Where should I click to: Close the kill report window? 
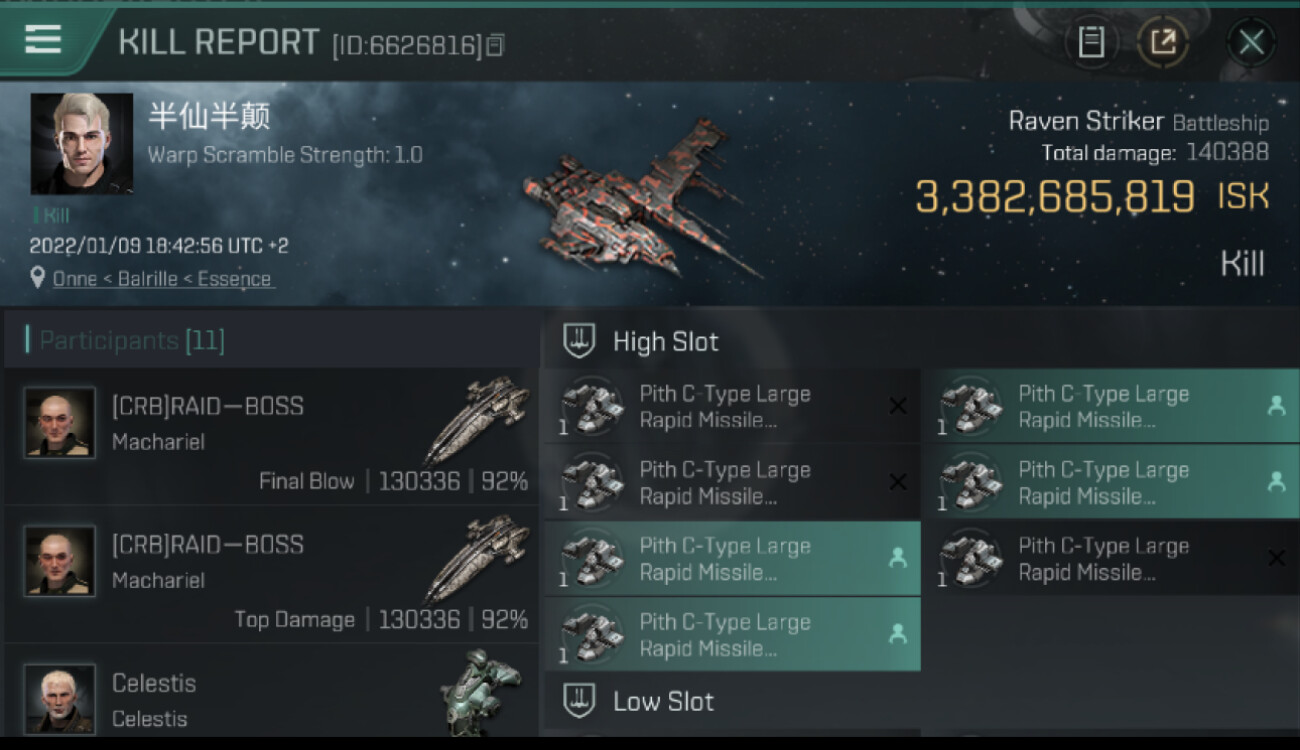pyautogui.click(x=1251, y=42)
